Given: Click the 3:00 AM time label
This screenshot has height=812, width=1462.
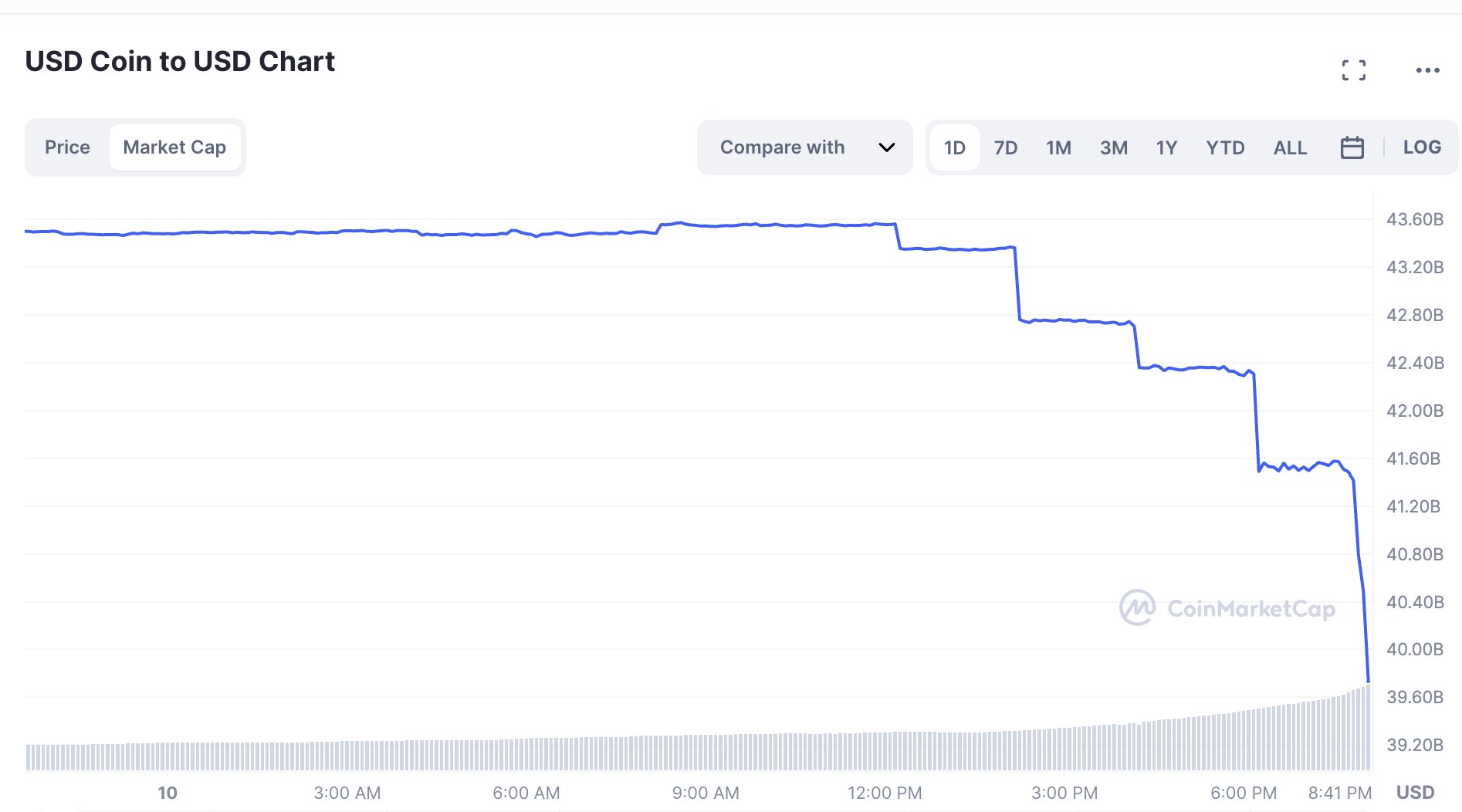Looking at the screenshot, I should (347, 793).
